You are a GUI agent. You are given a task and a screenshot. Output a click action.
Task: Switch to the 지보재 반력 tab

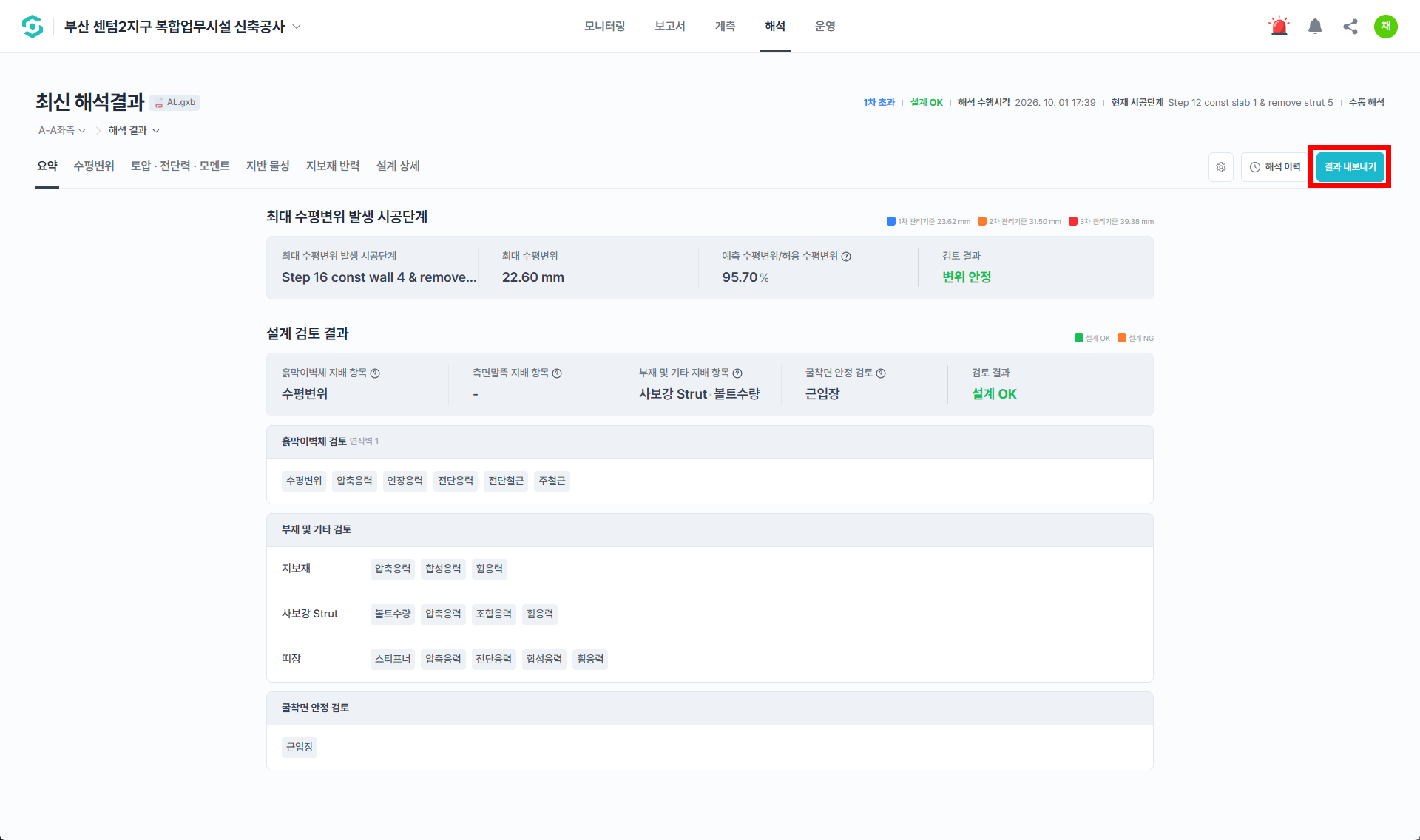point(333,166)
